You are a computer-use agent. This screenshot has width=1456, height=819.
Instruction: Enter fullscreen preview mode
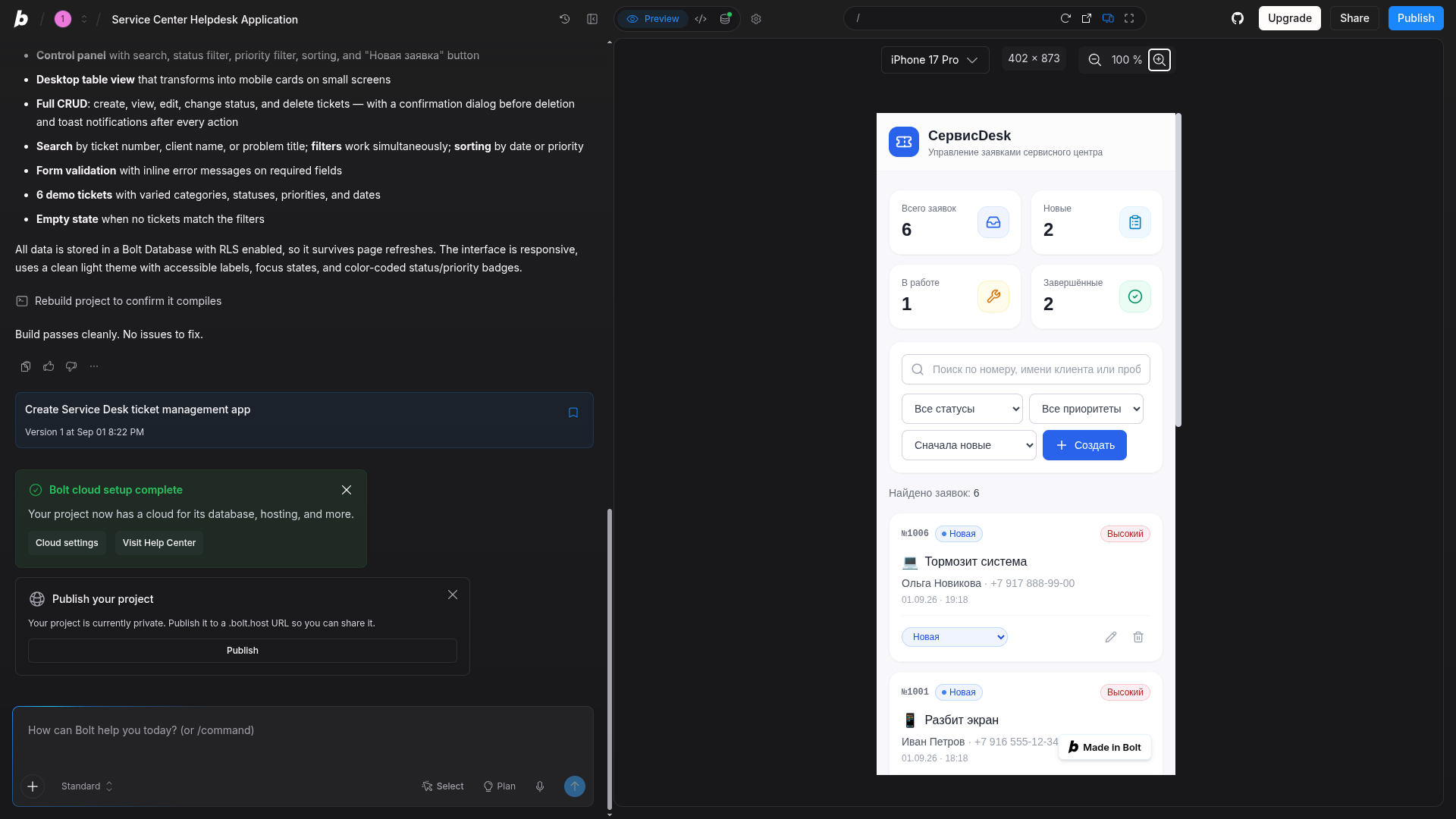point(1129,18)
